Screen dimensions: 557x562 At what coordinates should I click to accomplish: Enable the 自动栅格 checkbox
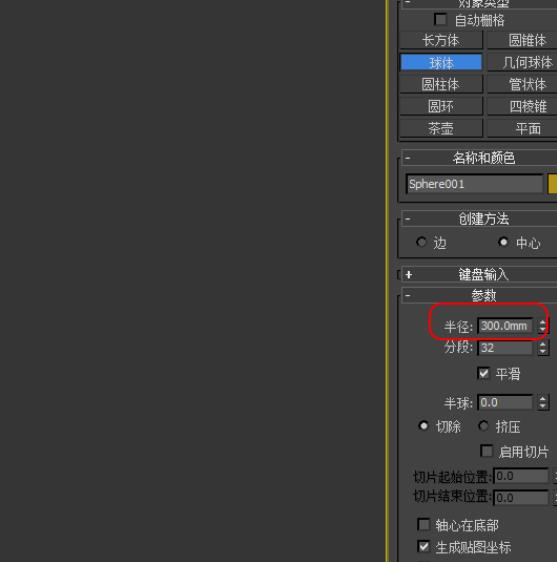point(441,19)
